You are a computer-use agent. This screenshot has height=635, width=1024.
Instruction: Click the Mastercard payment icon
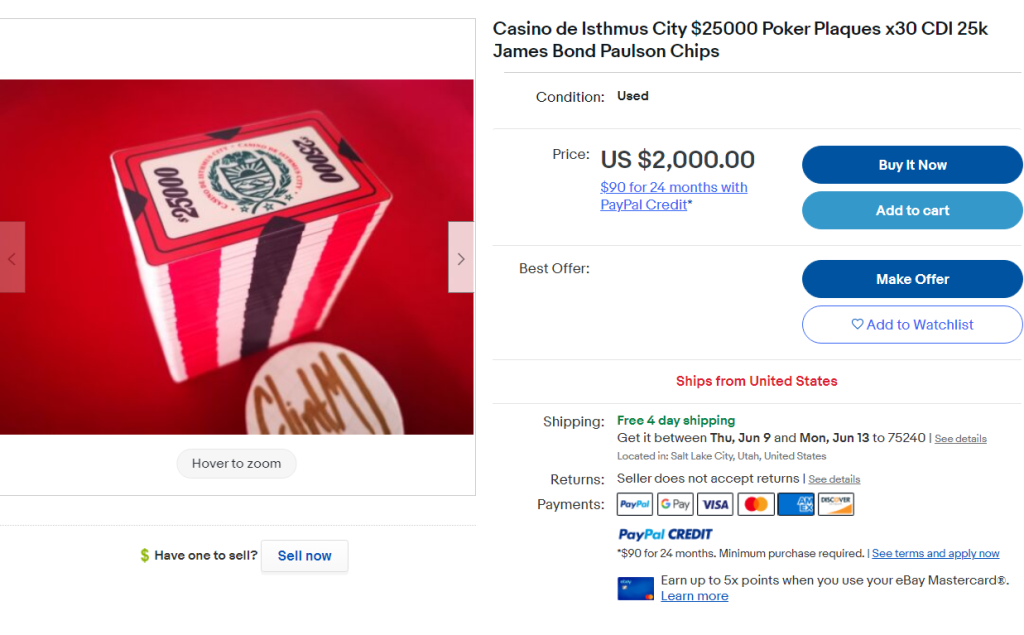(756, 504)
